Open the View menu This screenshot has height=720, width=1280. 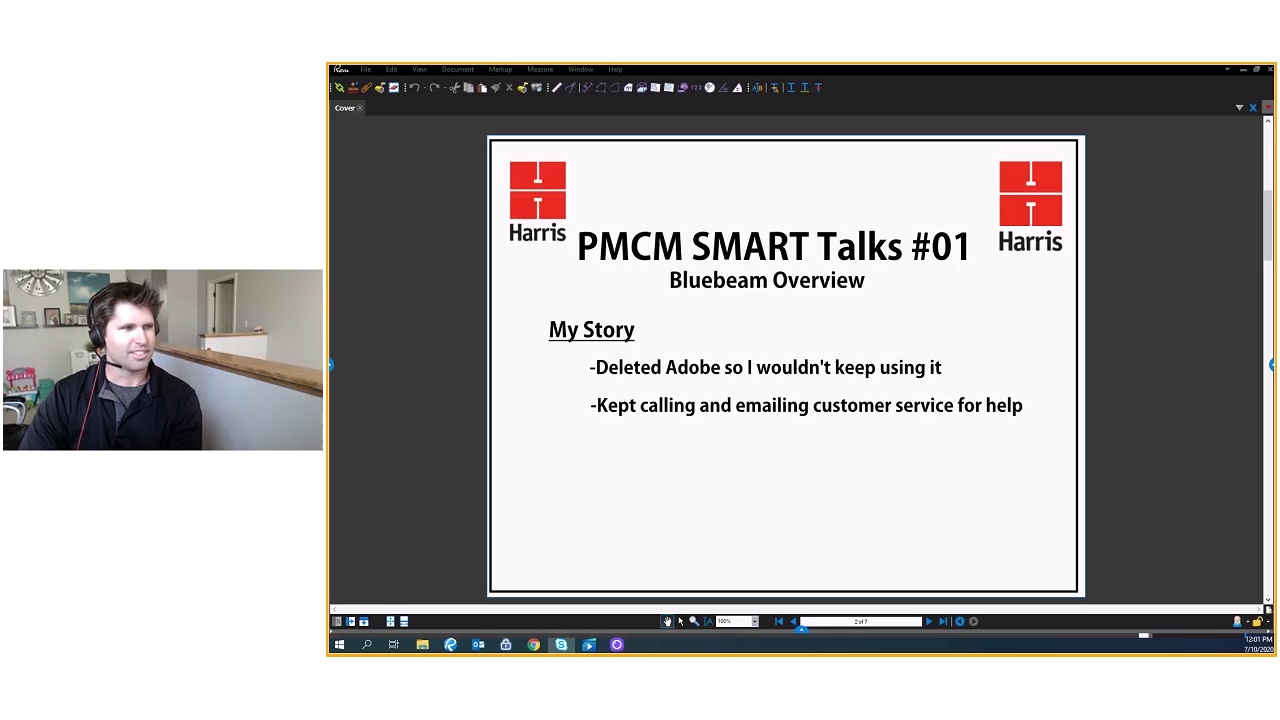tap(420, 69)
